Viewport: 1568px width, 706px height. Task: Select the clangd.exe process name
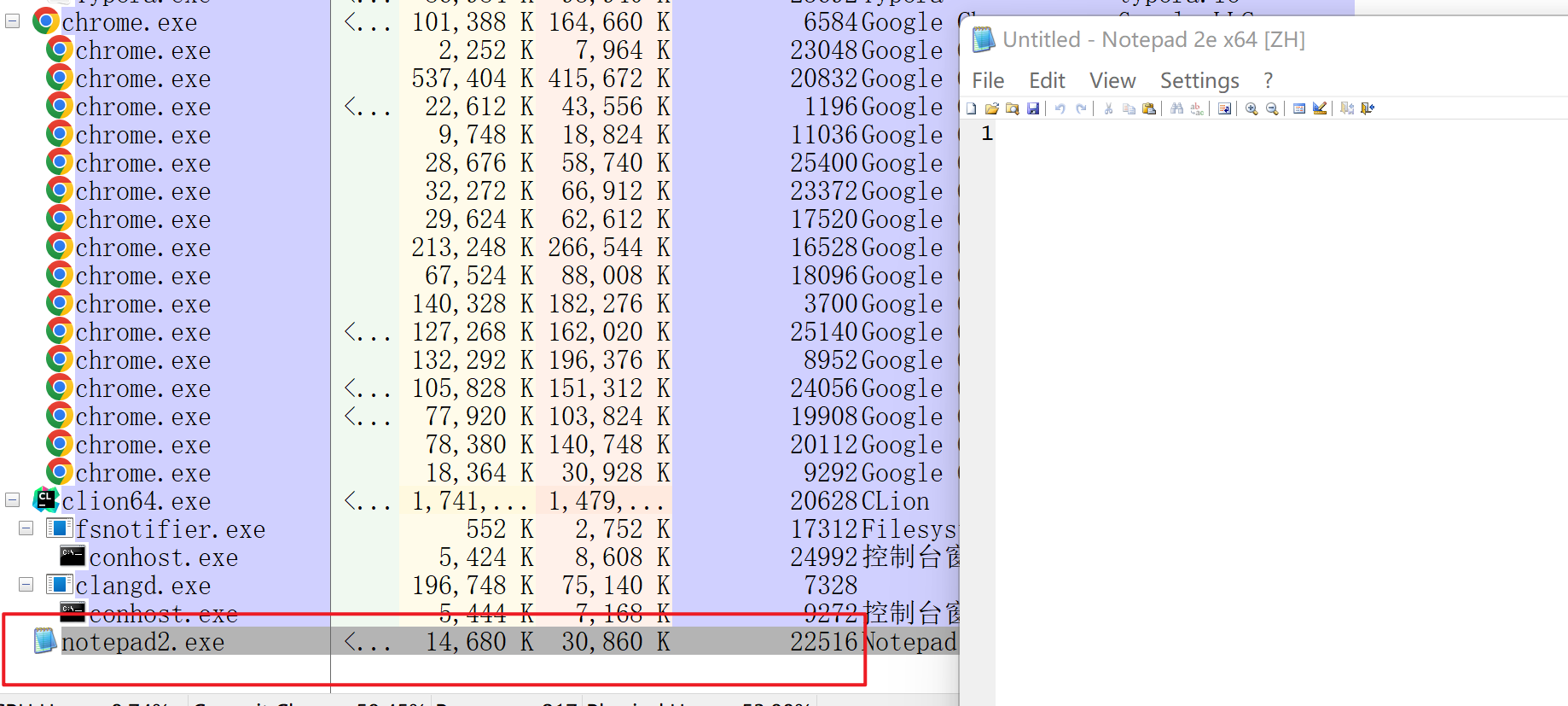(143, 586)
